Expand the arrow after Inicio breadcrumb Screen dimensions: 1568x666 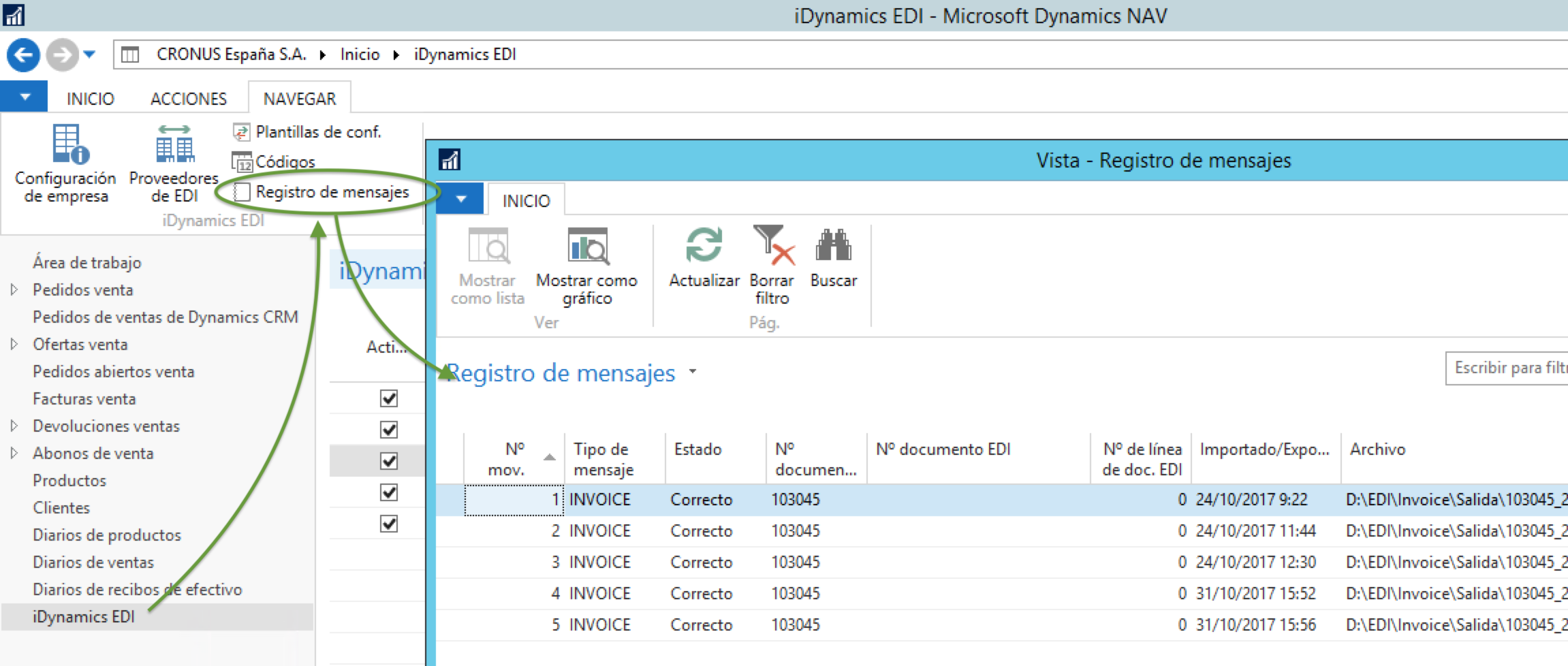(x=396, y=54)
